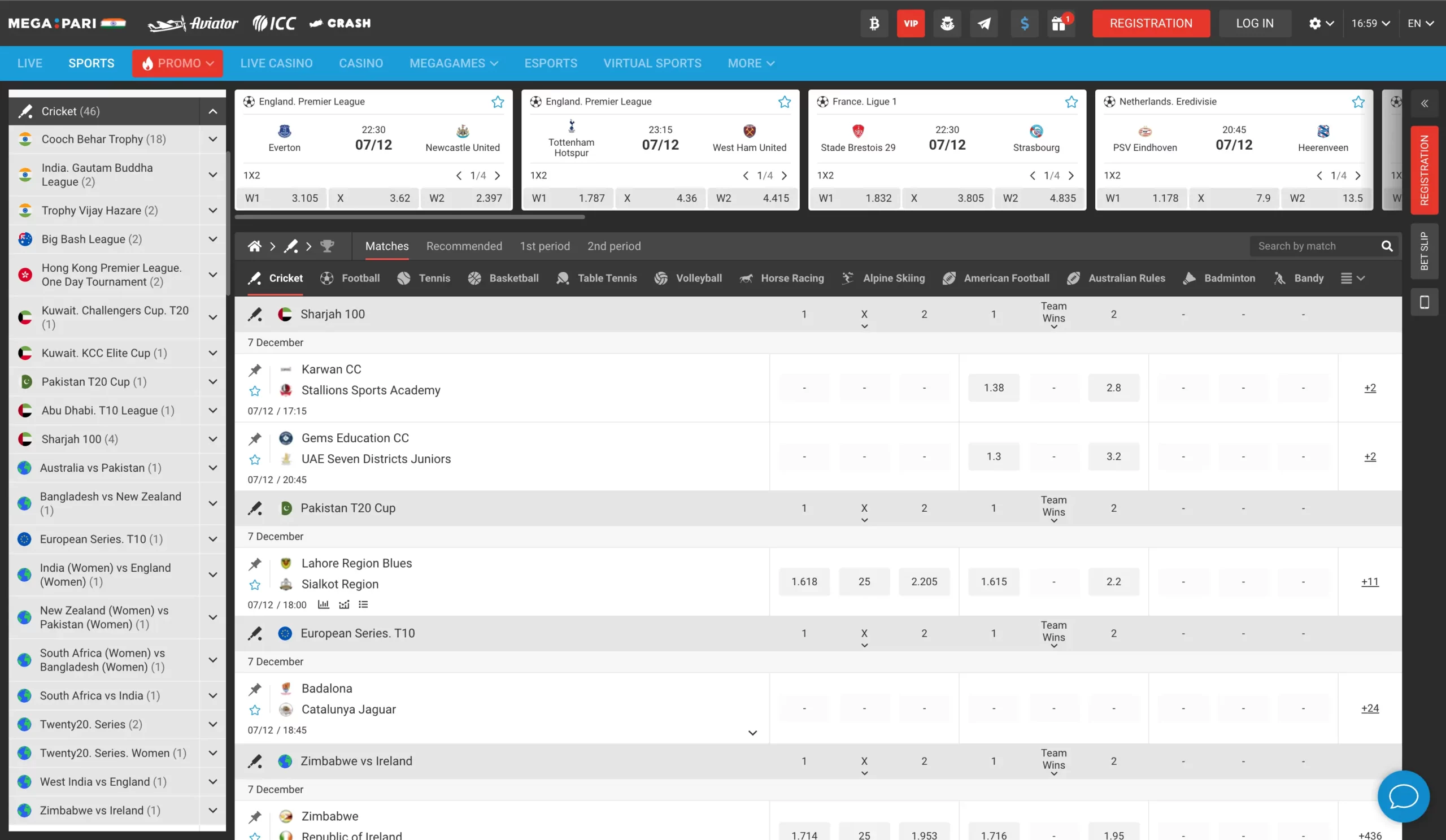Favorite the Stade Brestois vs Strasbourg card

pos(1072,102)
